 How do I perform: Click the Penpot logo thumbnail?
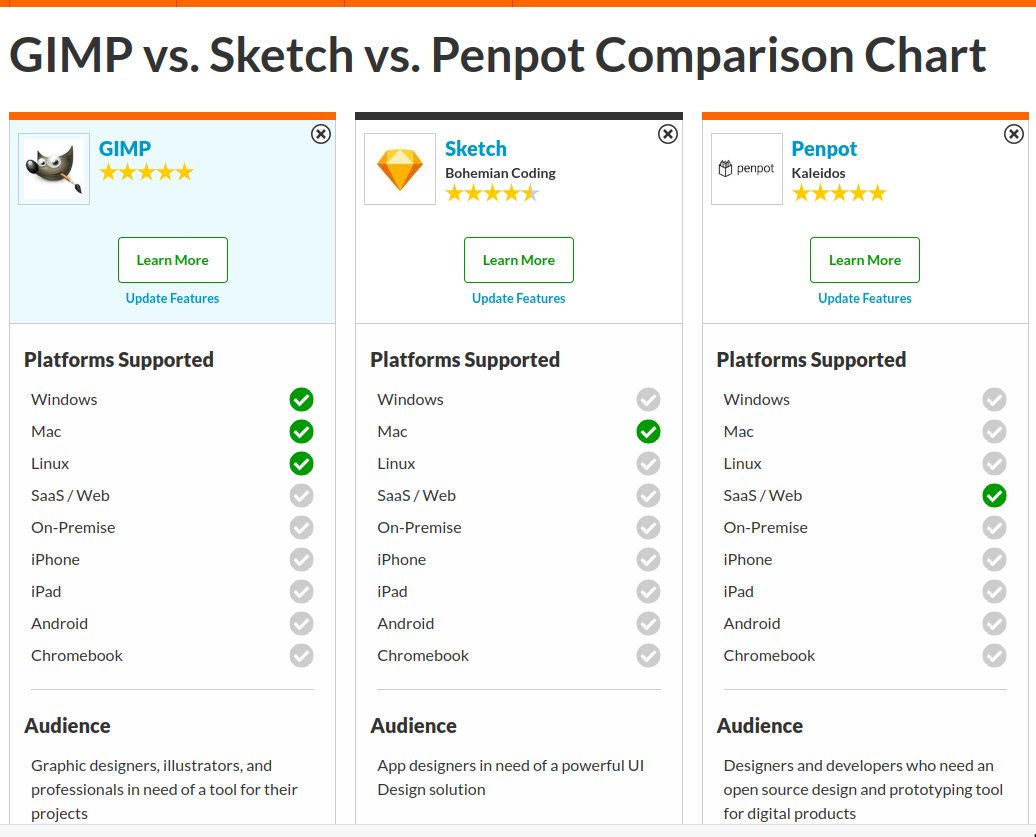click(x=746, y=169)
